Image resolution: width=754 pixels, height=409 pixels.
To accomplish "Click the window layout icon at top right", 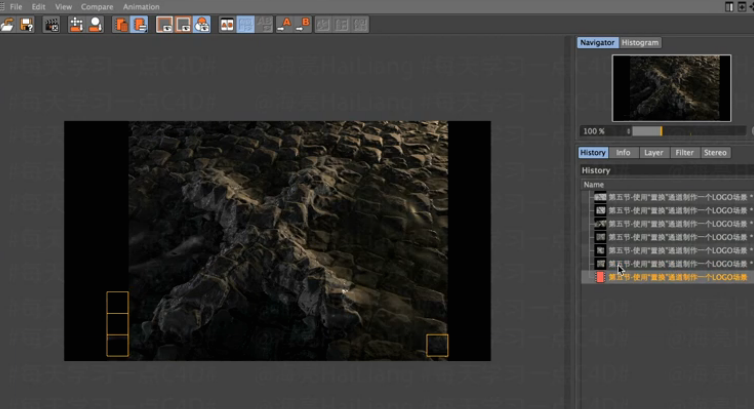I will tap(731, 7).
